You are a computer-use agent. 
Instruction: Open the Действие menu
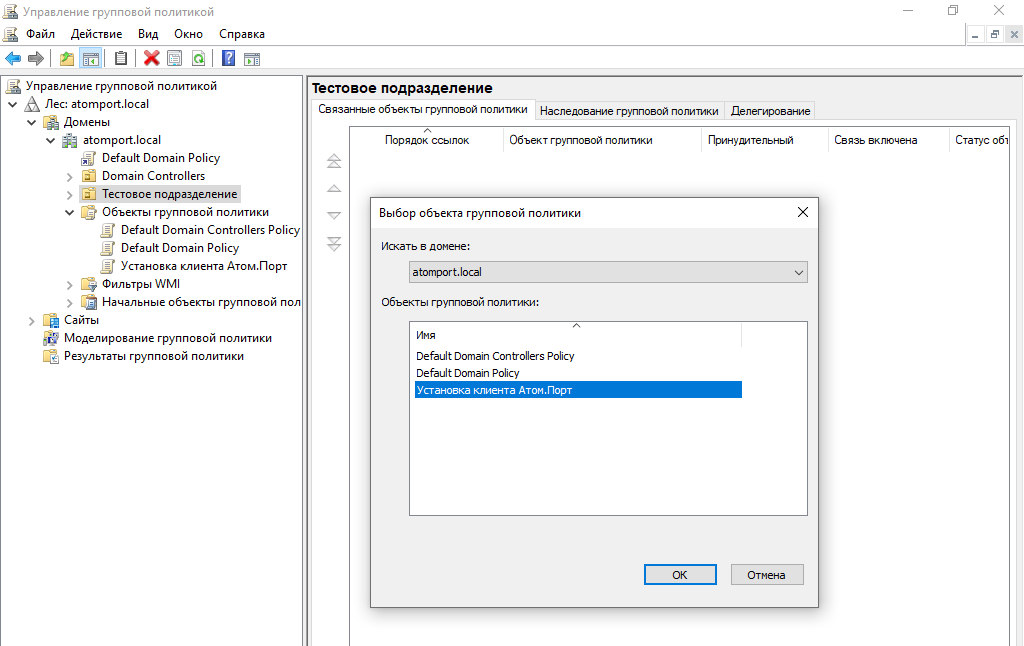pos(96,34)
